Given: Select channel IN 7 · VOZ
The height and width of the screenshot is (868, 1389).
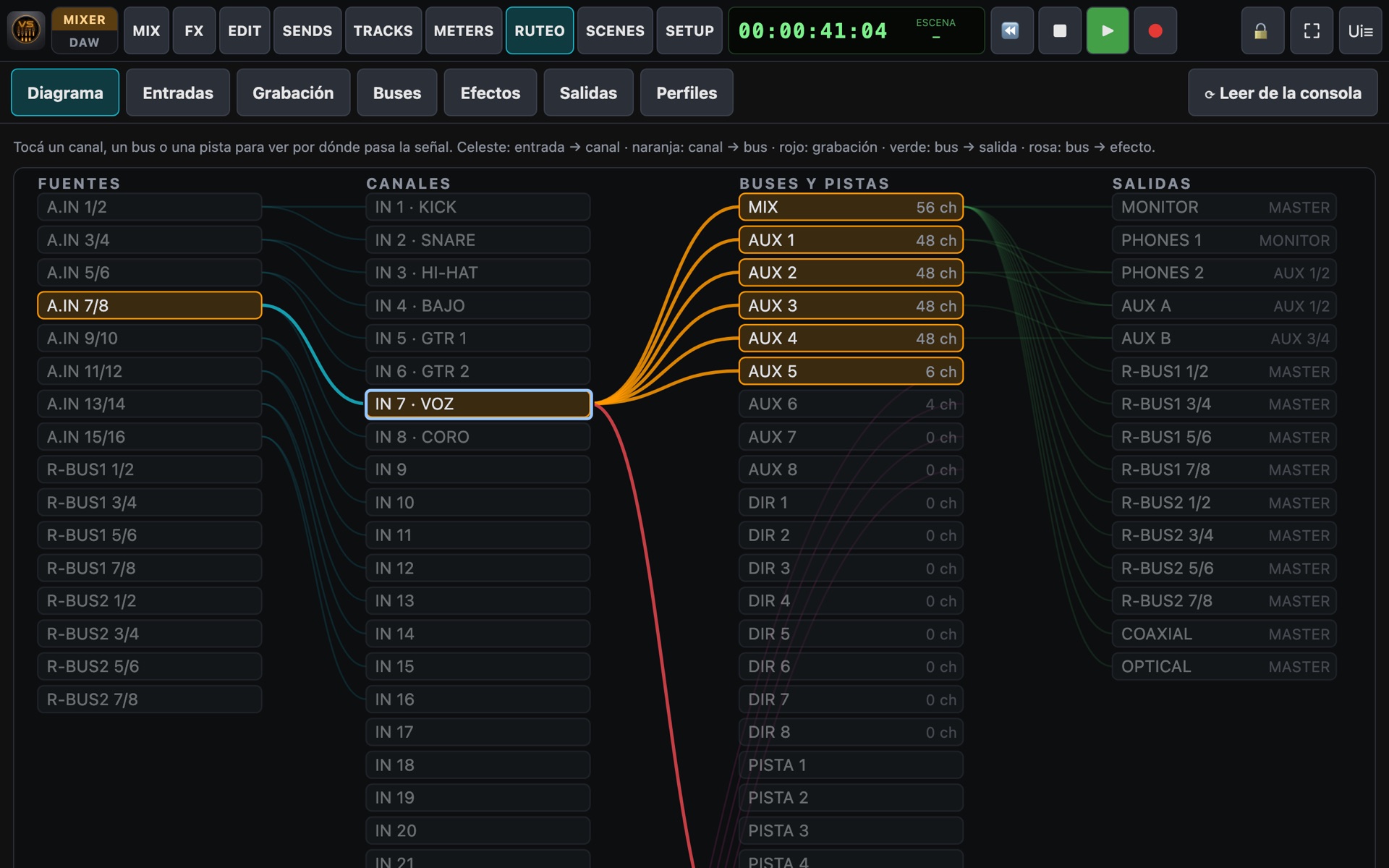Looking at the screenshot, I should (478, 404).
